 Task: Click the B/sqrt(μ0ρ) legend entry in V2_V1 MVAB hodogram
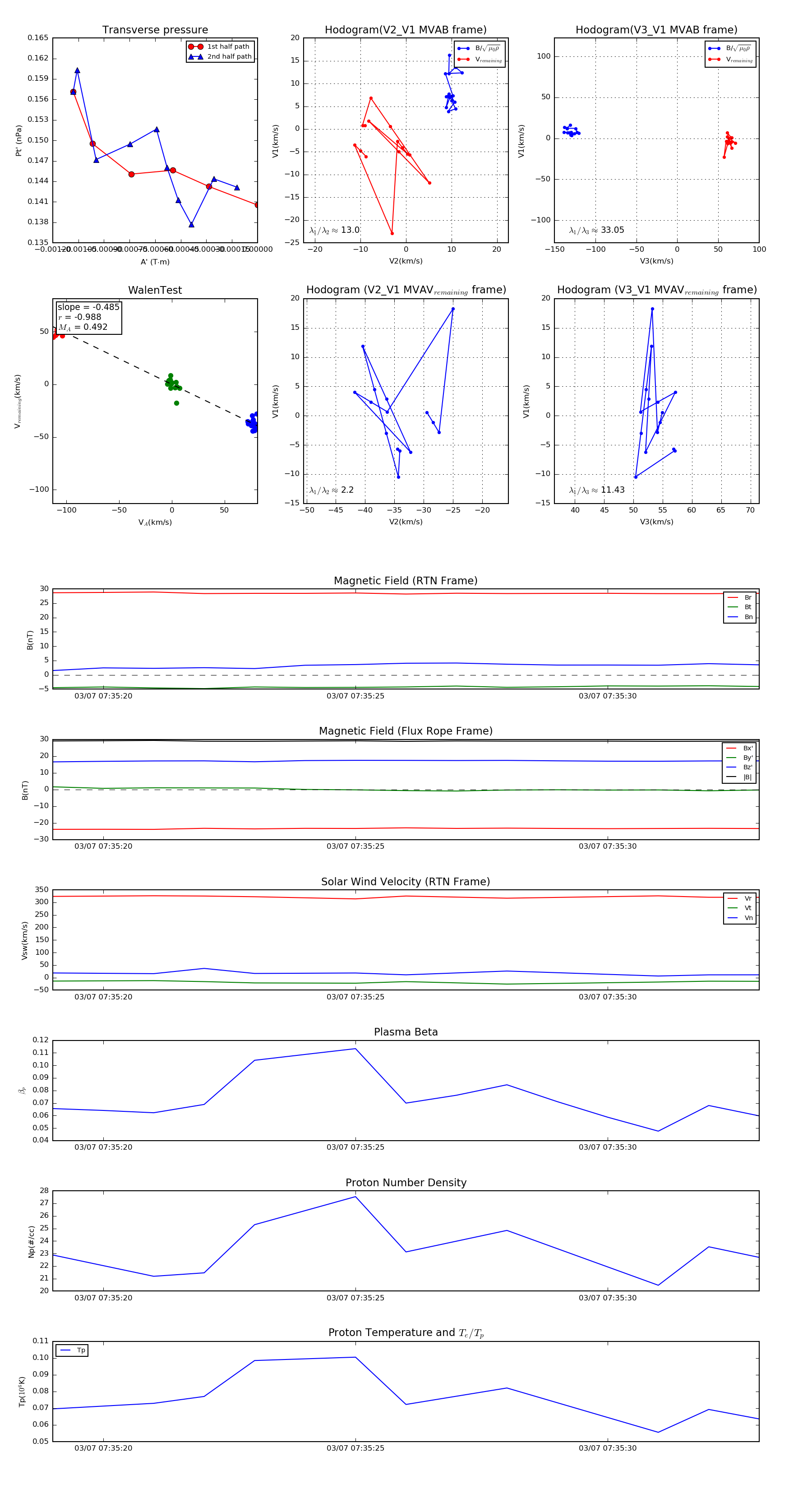(x=479, y=49)
